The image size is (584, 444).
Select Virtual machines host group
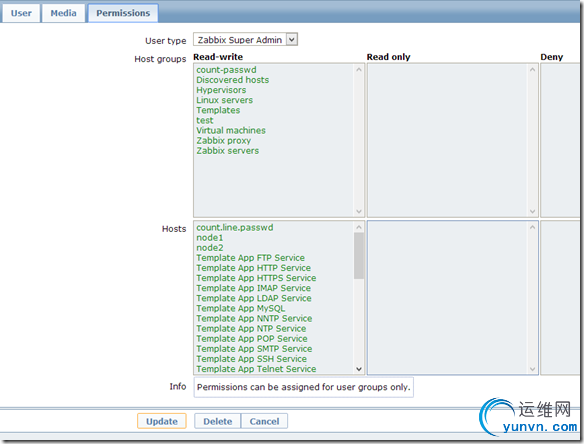(231, 130)
